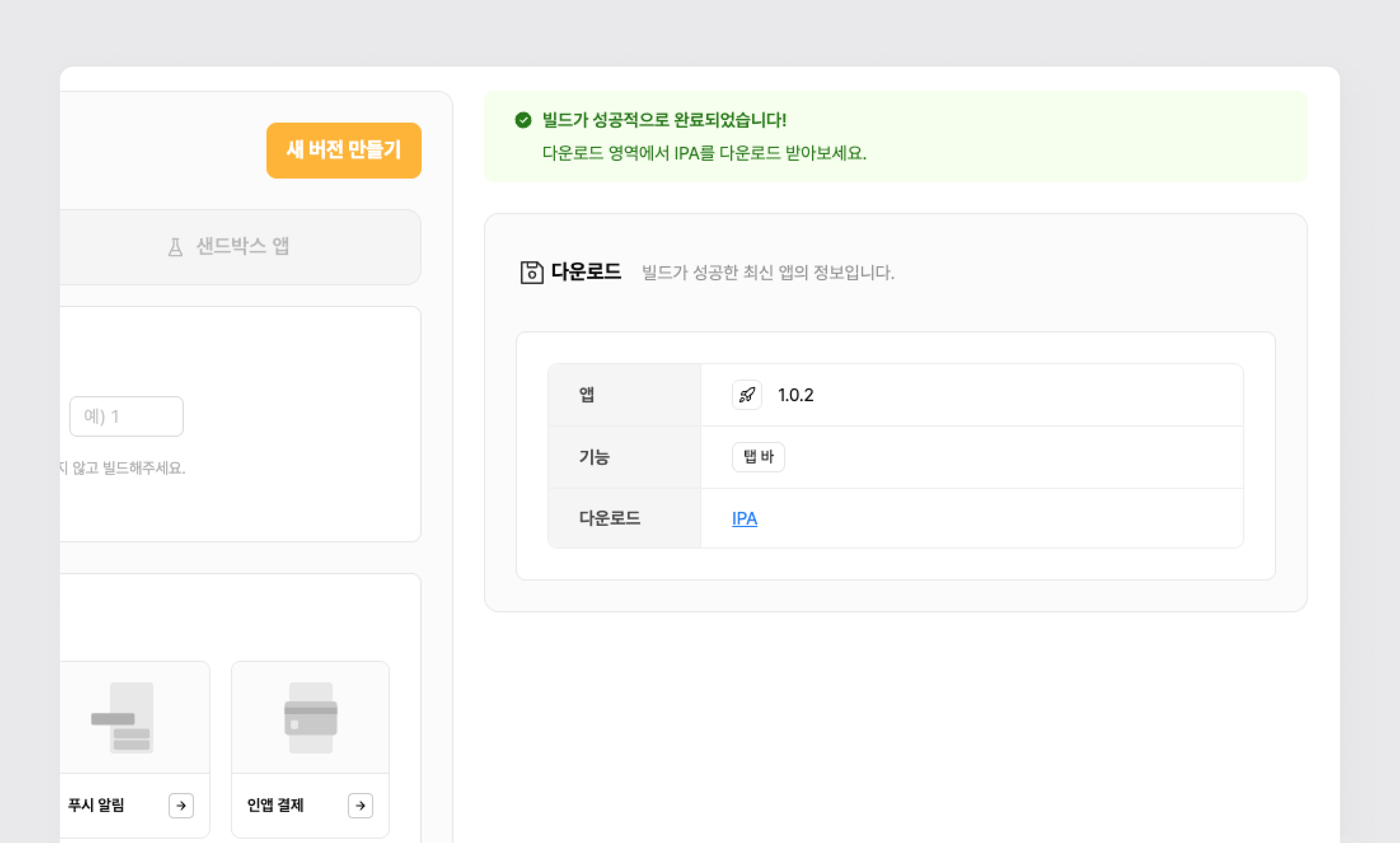
Task: Click the green success checkmark icon
Action: tap(523, 120)
